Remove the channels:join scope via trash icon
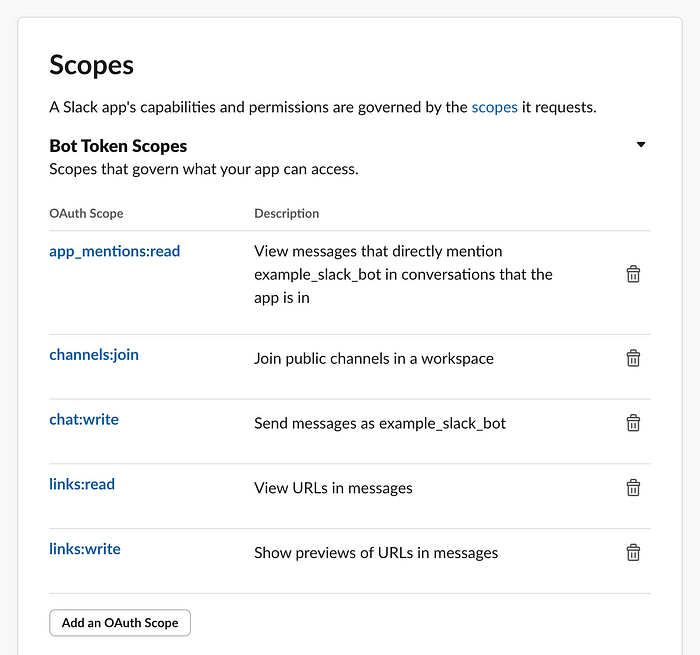 [x=633, y=358]
